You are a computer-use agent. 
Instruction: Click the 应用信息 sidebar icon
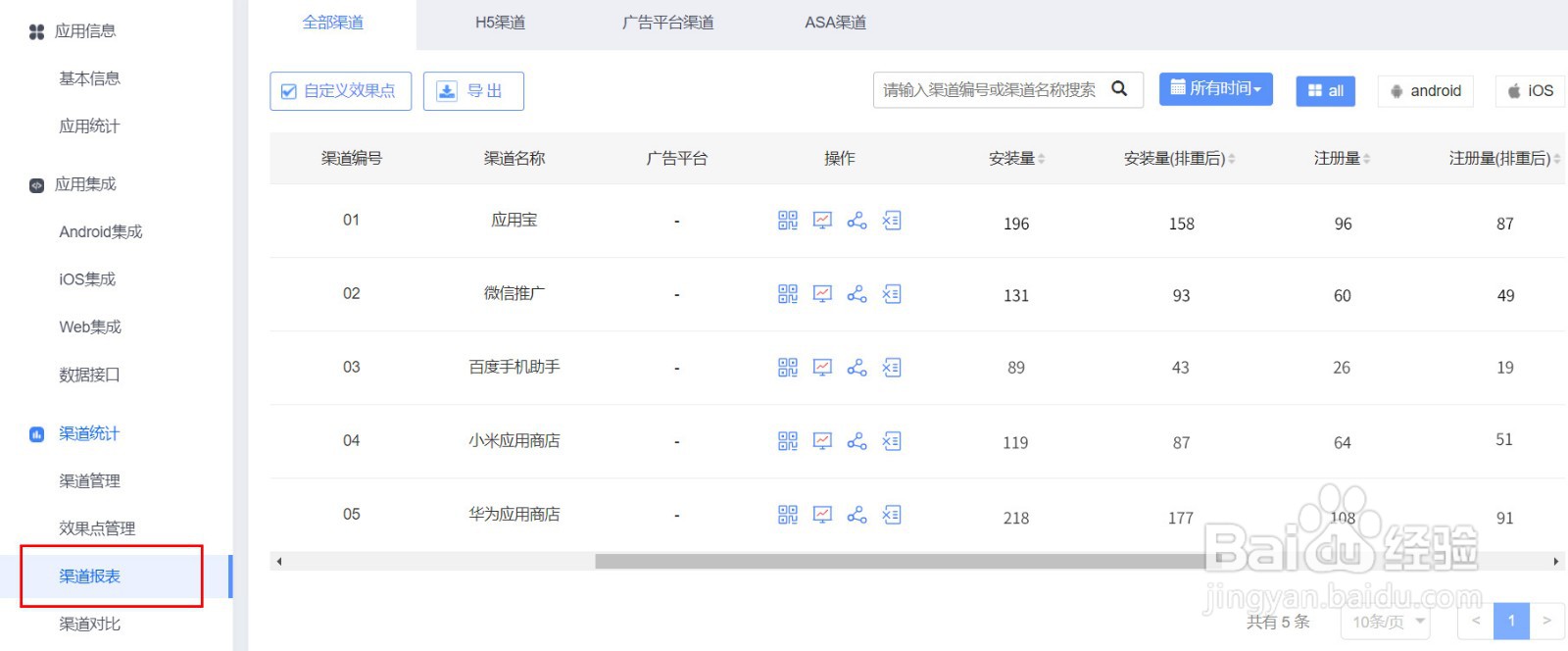pos(35,30)
